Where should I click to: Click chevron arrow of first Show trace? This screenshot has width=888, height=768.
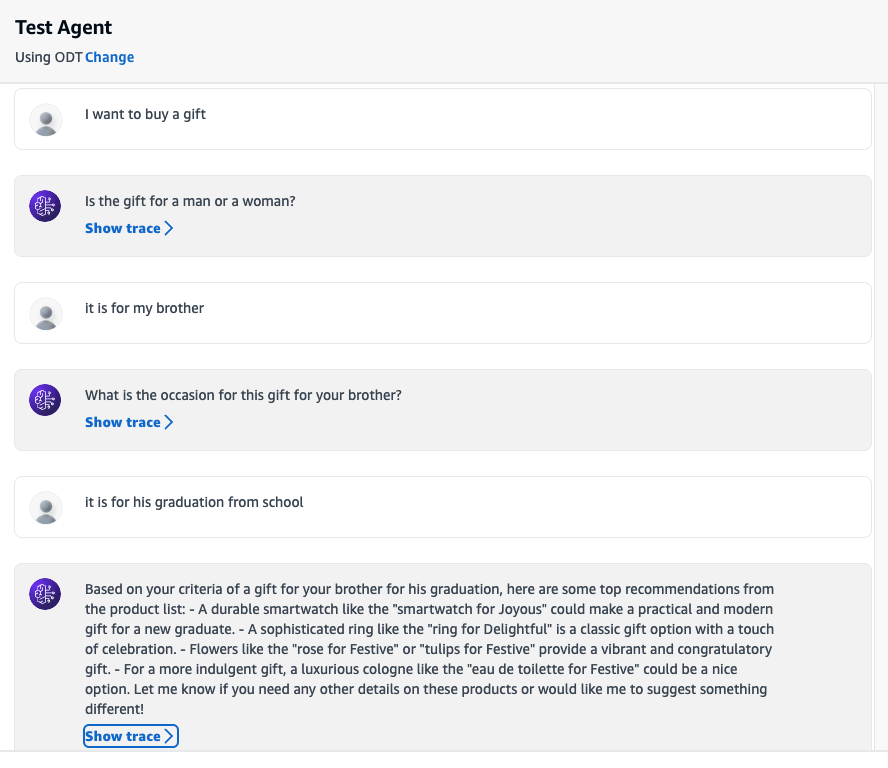[169, 228]
